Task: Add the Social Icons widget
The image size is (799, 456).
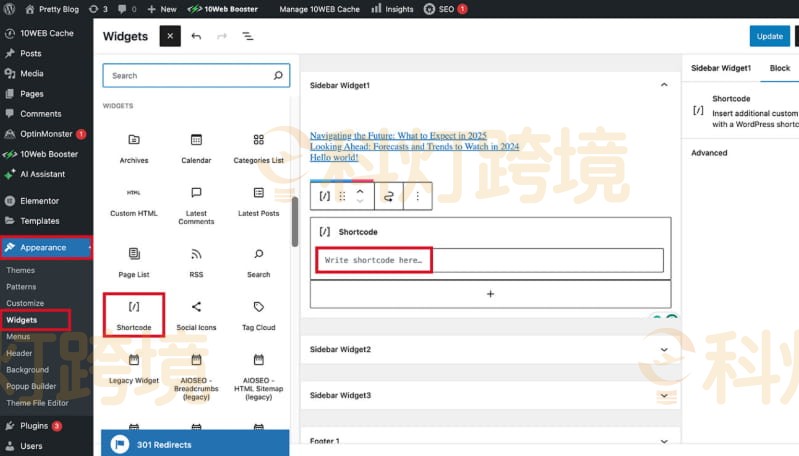Action: point(196,313)
